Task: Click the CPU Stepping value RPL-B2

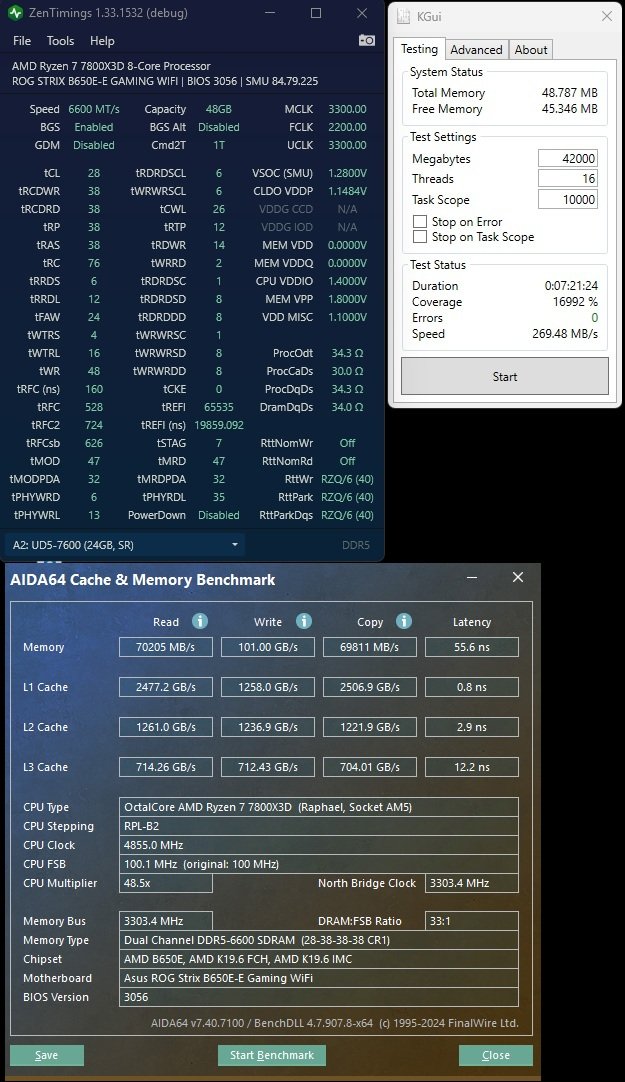Action: (319, 826)
